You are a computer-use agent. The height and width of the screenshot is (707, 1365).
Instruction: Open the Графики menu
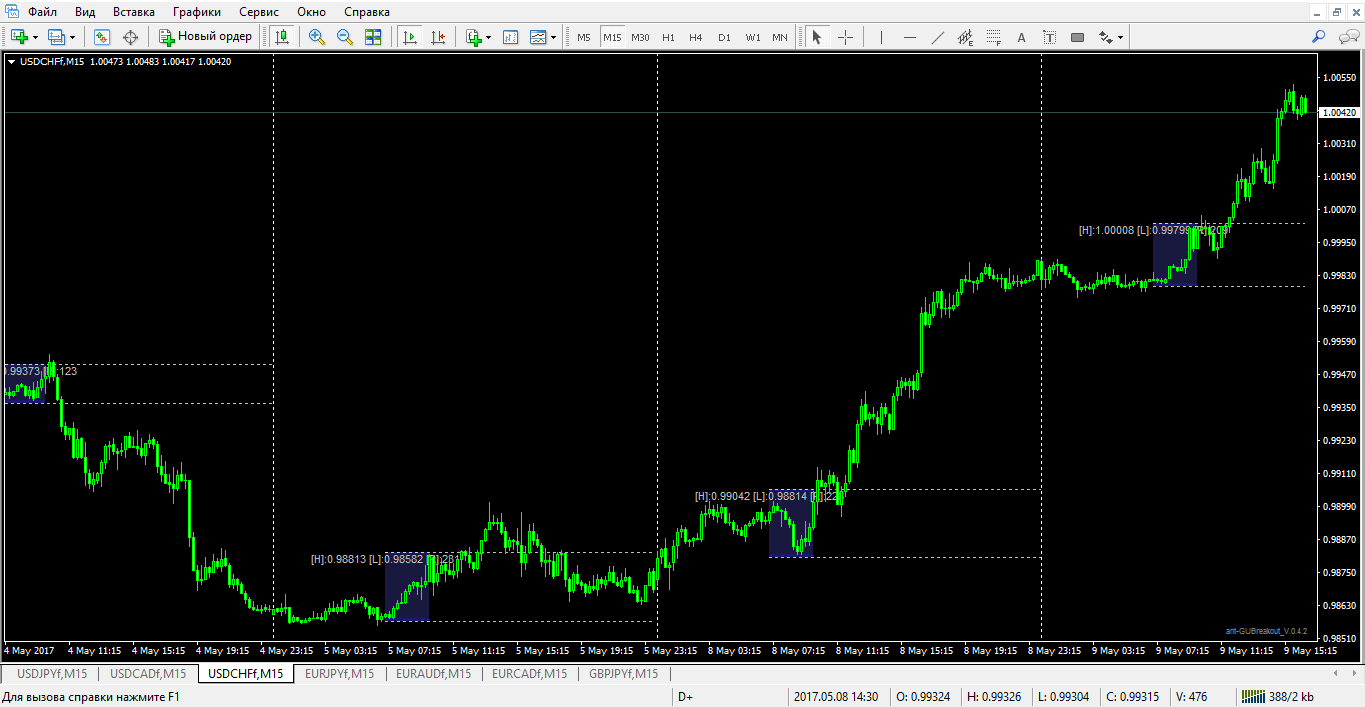point(197,12)
